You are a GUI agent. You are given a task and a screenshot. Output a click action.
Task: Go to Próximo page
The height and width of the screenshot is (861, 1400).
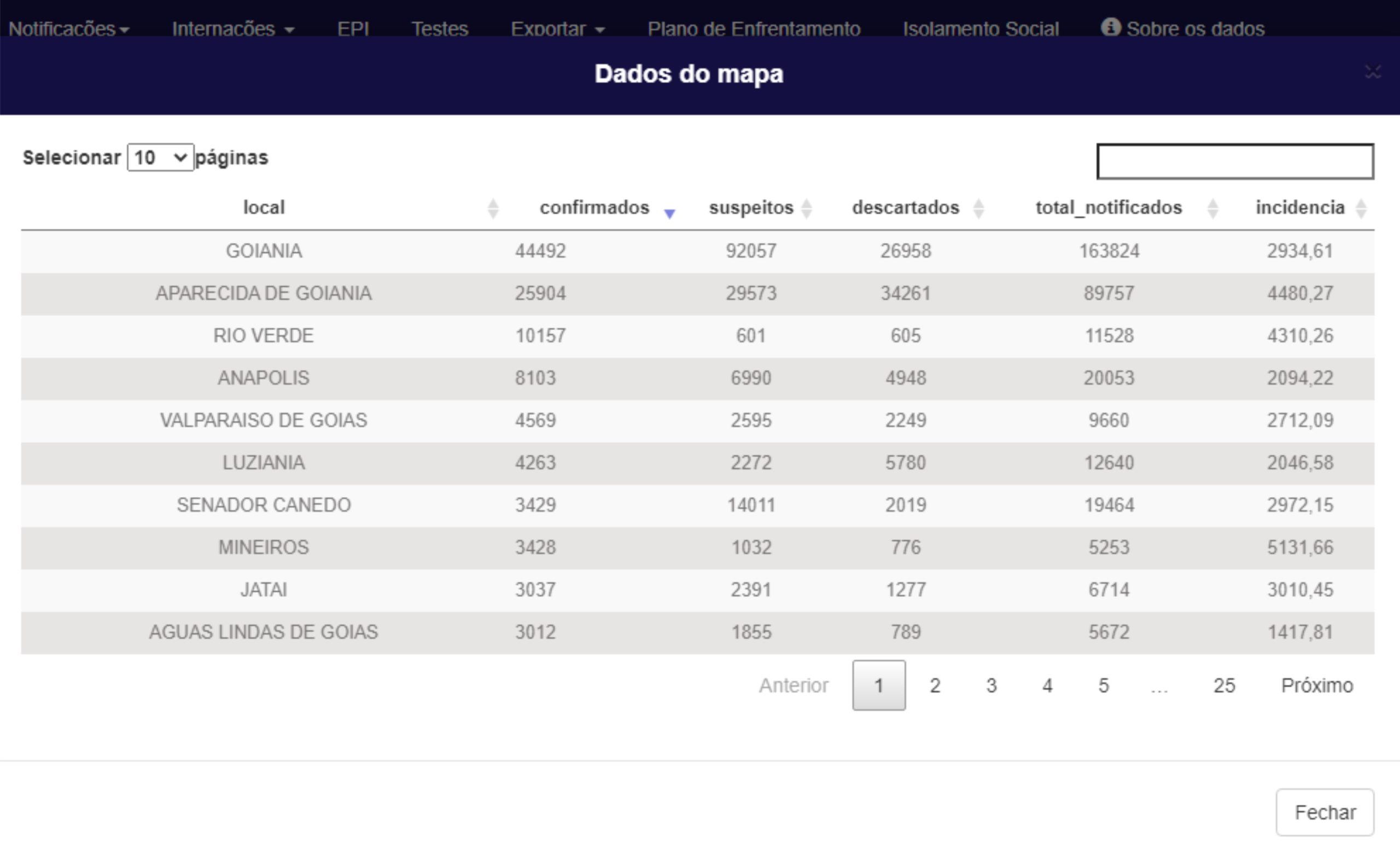pyautogui.click(x=1316, y=685)
